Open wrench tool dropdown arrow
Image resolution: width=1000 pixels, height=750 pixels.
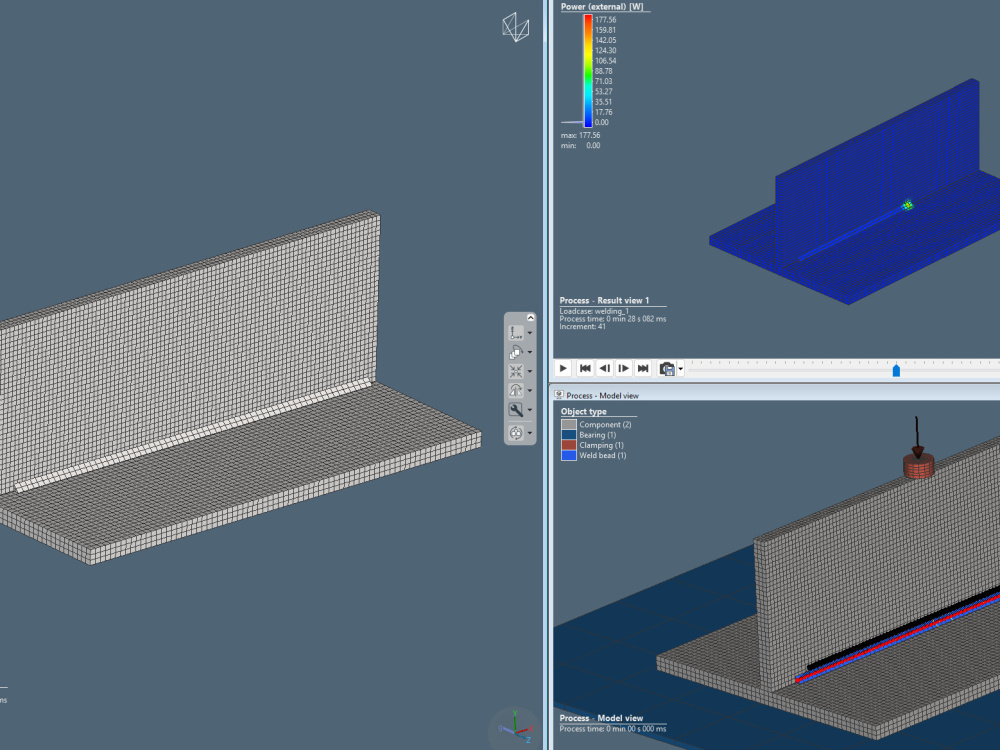click(x=530, y=410)
